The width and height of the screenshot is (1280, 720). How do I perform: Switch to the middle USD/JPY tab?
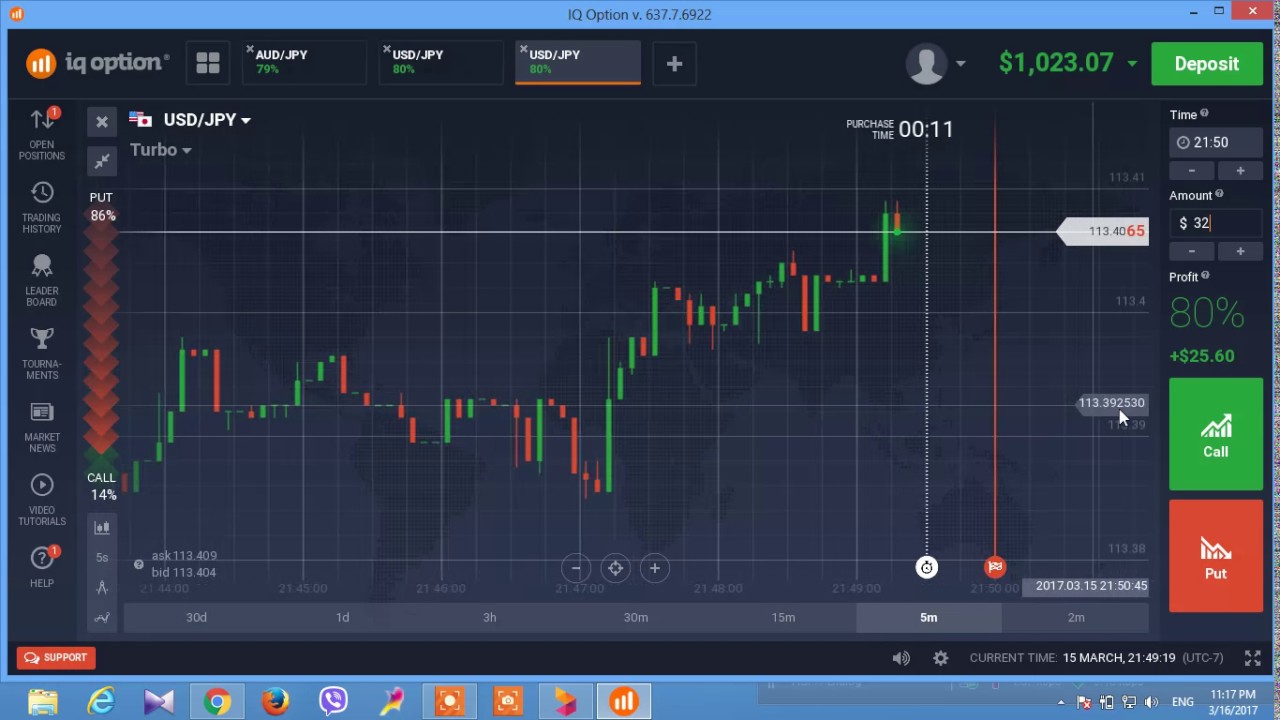442,63
